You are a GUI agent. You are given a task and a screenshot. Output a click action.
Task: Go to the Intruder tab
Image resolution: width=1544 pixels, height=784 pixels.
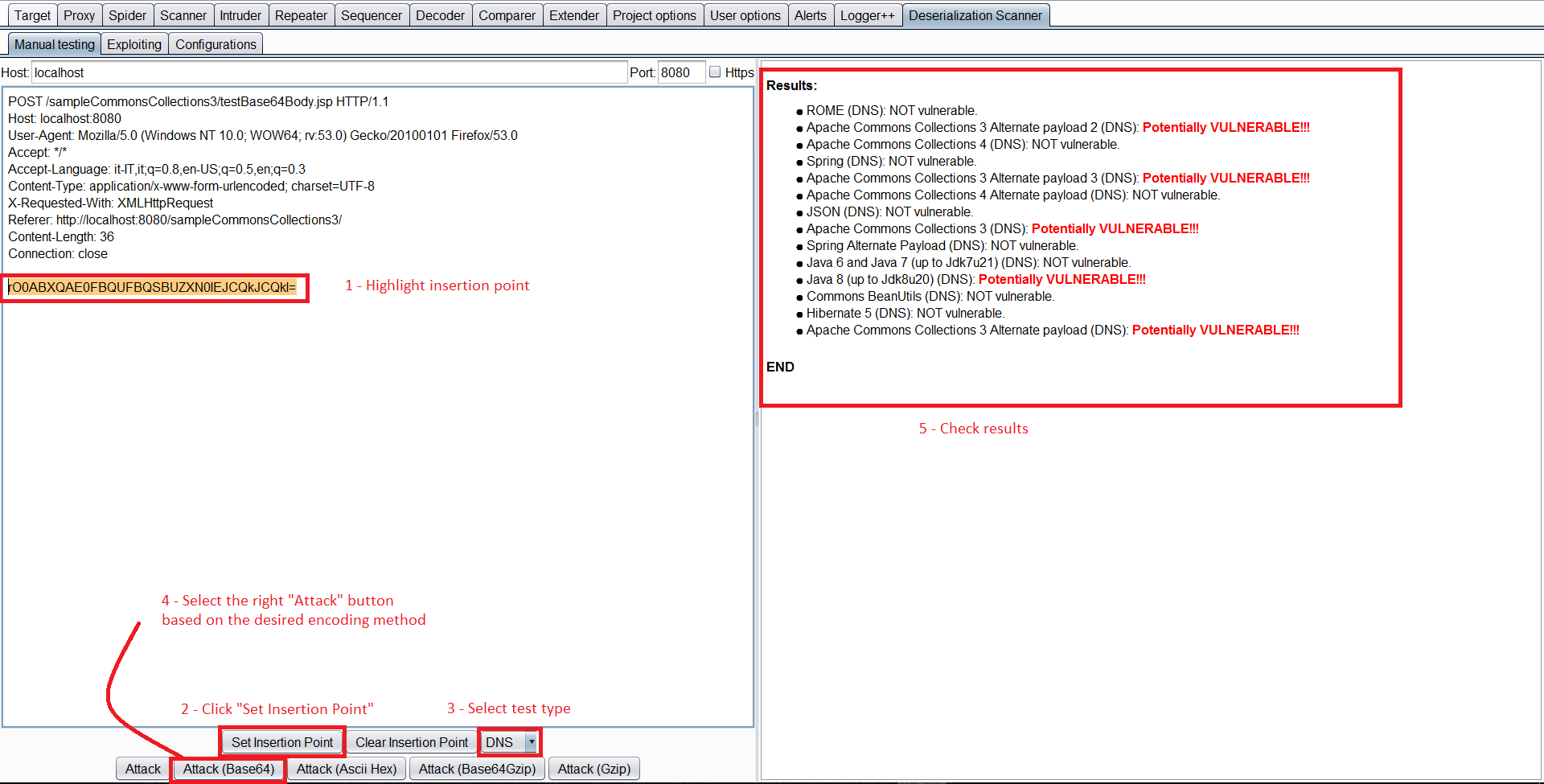point(240,14)
